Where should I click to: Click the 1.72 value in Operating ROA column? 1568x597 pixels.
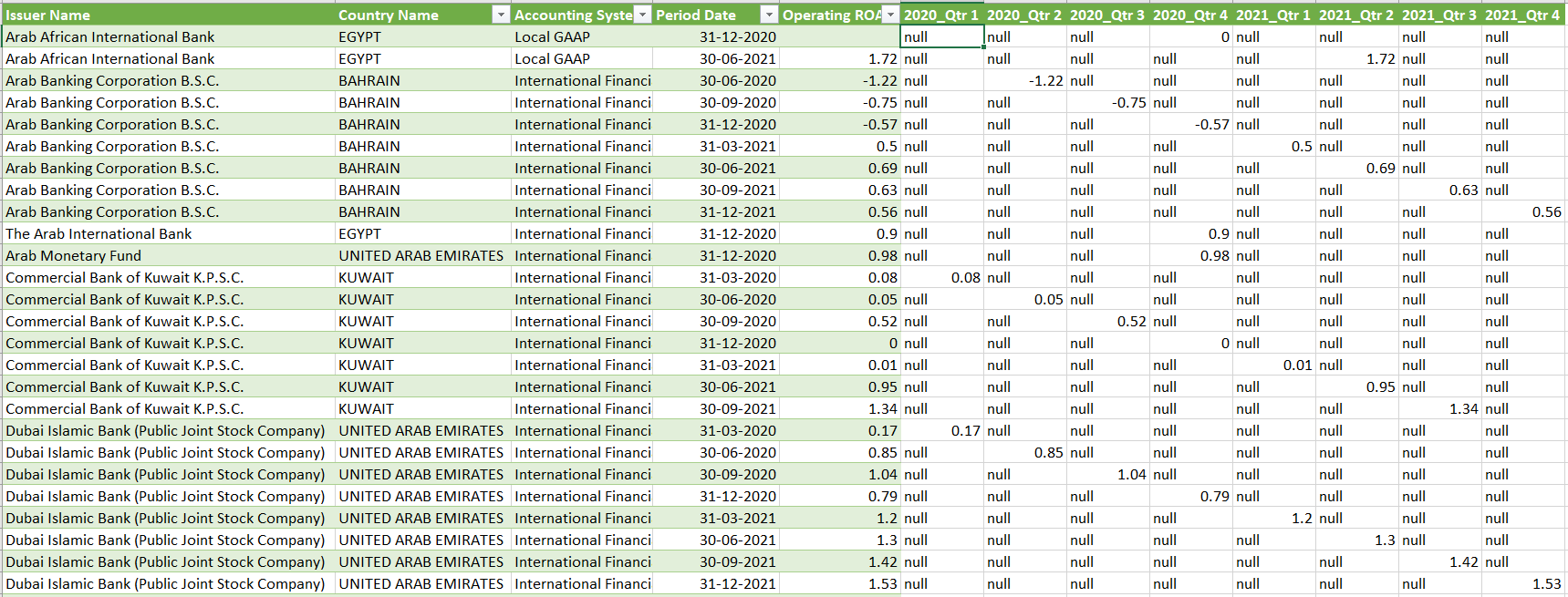(840, 58)
